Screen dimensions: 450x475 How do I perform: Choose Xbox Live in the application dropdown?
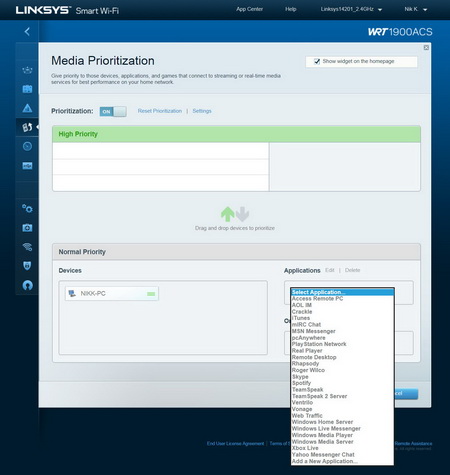[305, 448]
